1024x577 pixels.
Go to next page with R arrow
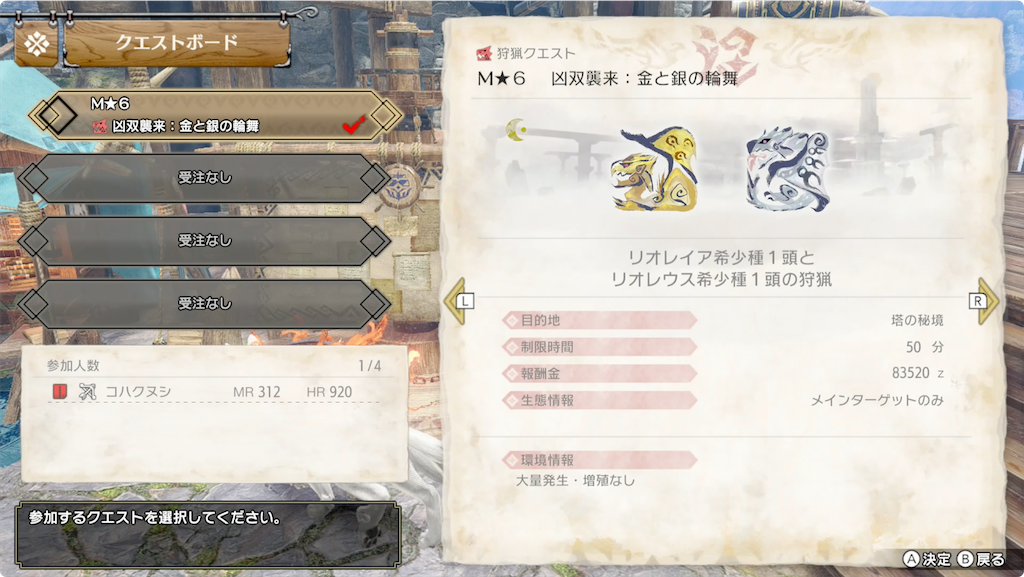984,301
